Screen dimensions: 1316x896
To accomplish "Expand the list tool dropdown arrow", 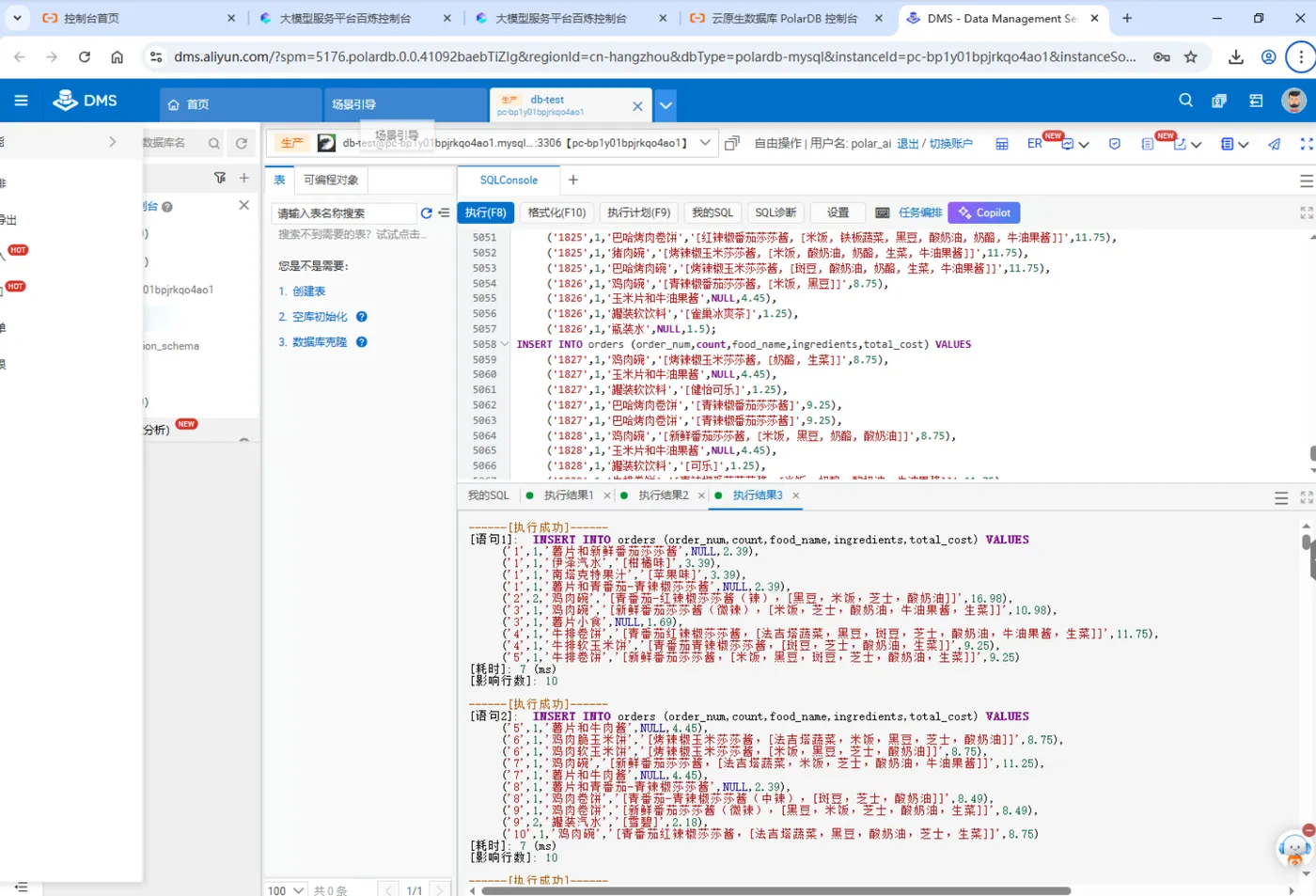I will 1244,145.
